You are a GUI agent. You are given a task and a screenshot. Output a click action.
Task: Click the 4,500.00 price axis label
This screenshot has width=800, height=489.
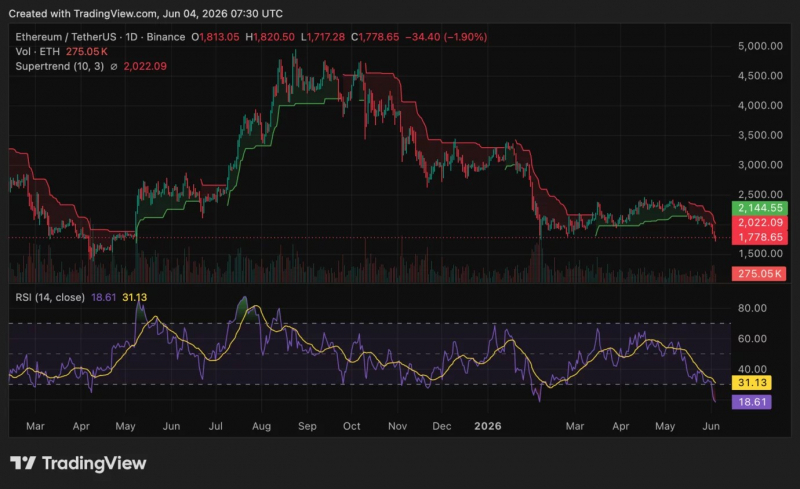click(x=760, y=76)
